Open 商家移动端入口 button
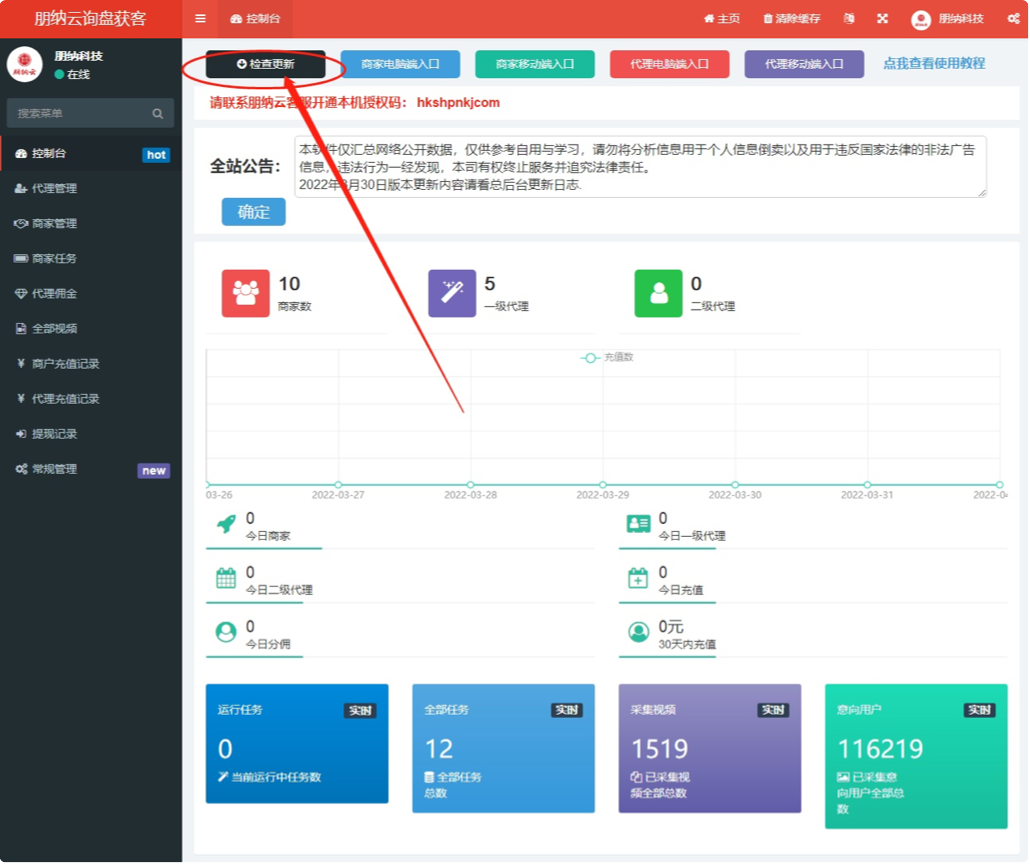The height and width of the screenshot is (864, 1030). click(535, 64)
